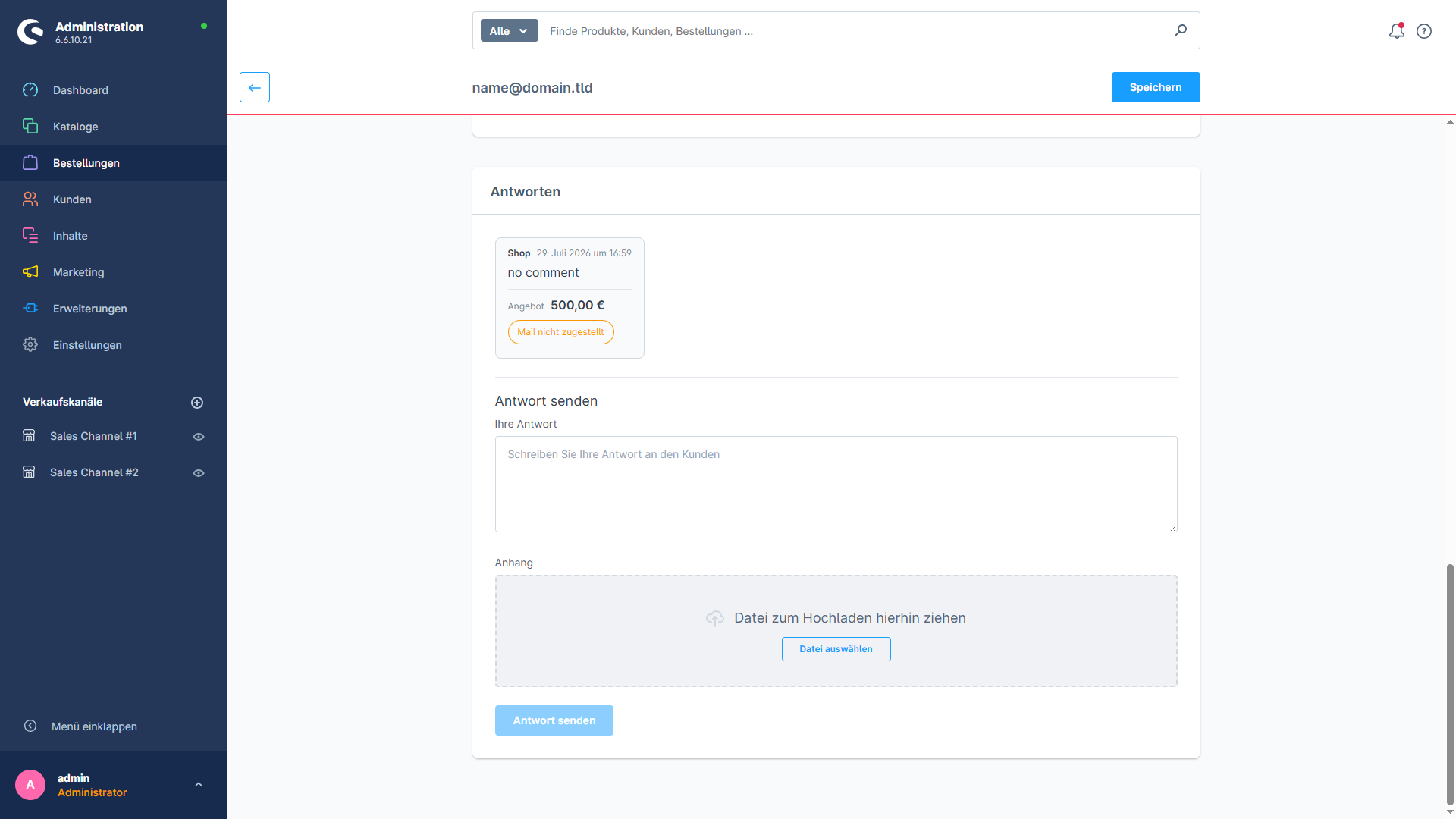This screenshot has height=819, width=1456.
Task: Toggle visibility eye for Sales Channel #1
Action: tap(199, 437)
